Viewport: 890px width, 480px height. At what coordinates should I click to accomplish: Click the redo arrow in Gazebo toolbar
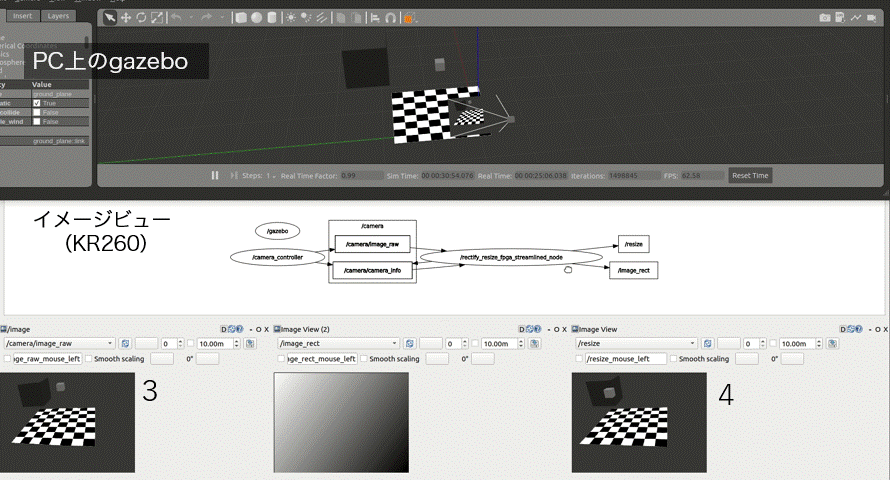[207, 18]
